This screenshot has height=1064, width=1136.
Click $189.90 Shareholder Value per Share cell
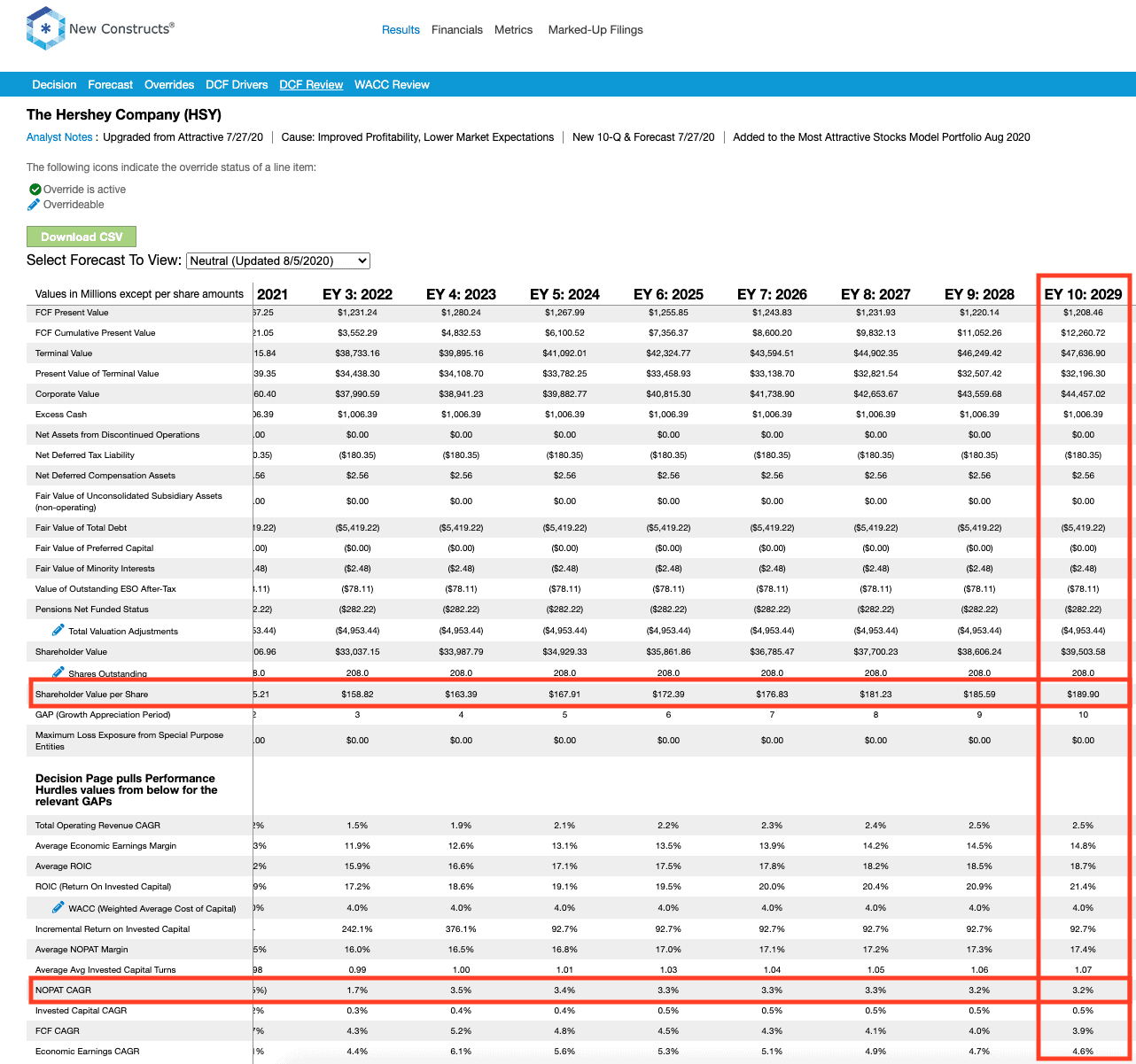(x=1083, y=695)
